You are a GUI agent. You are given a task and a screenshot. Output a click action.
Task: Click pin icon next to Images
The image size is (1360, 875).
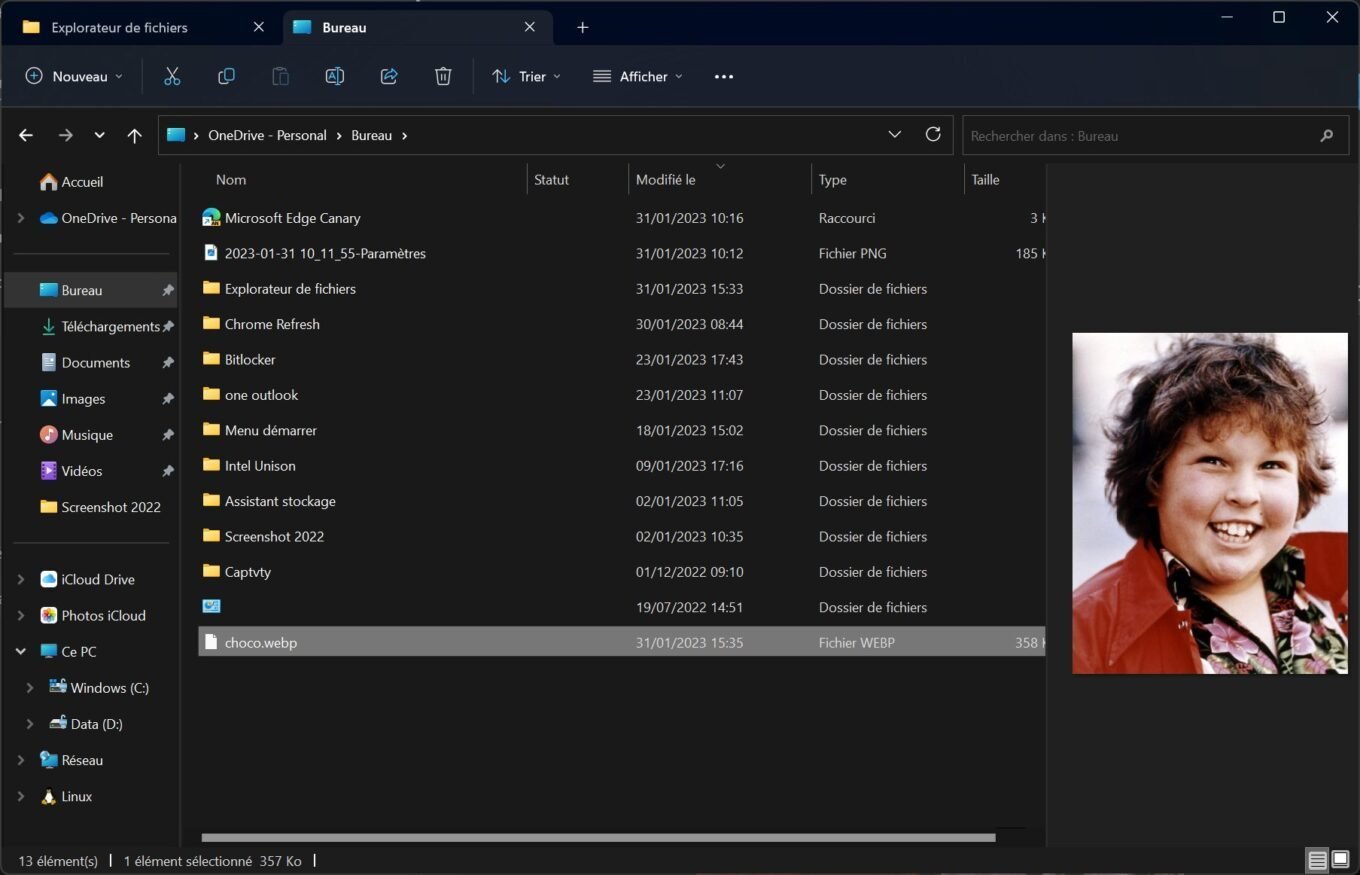click(x=168, y=399)
